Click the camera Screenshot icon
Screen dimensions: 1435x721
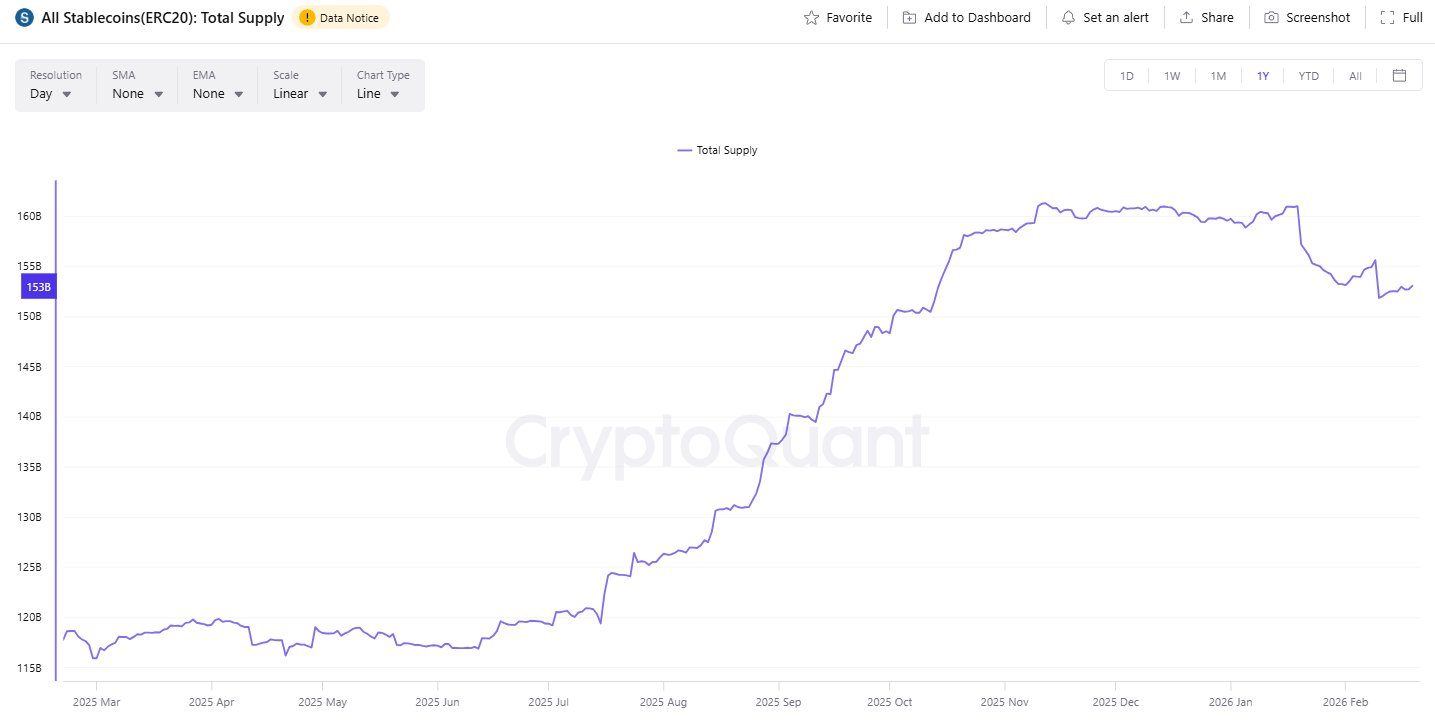point(1271,18)
